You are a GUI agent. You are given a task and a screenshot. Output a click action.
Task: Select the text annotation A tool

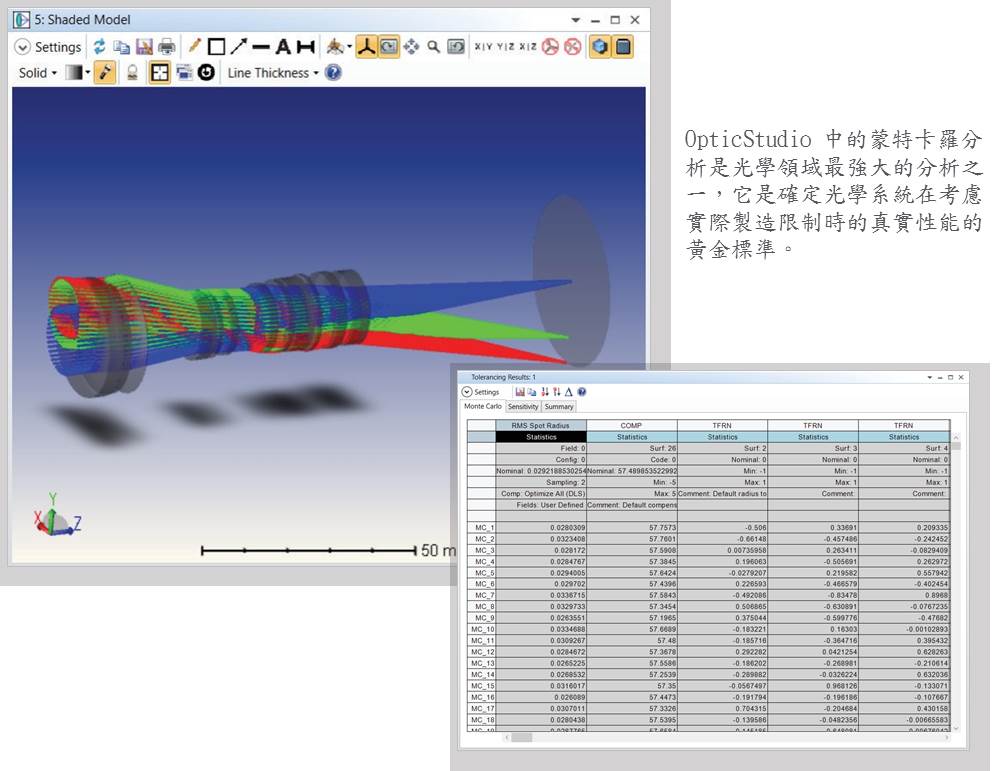pos(283,47)
